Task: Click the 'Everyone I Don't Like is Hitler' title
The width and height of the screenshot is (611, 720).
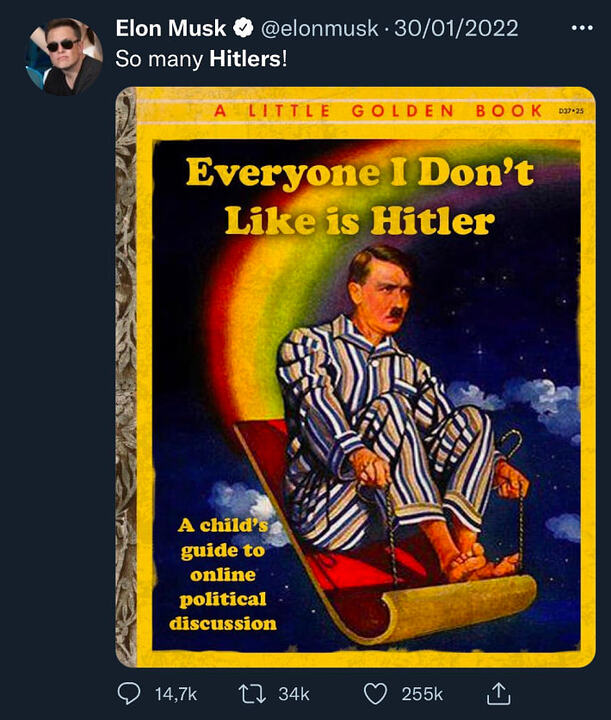Action: 360,197
